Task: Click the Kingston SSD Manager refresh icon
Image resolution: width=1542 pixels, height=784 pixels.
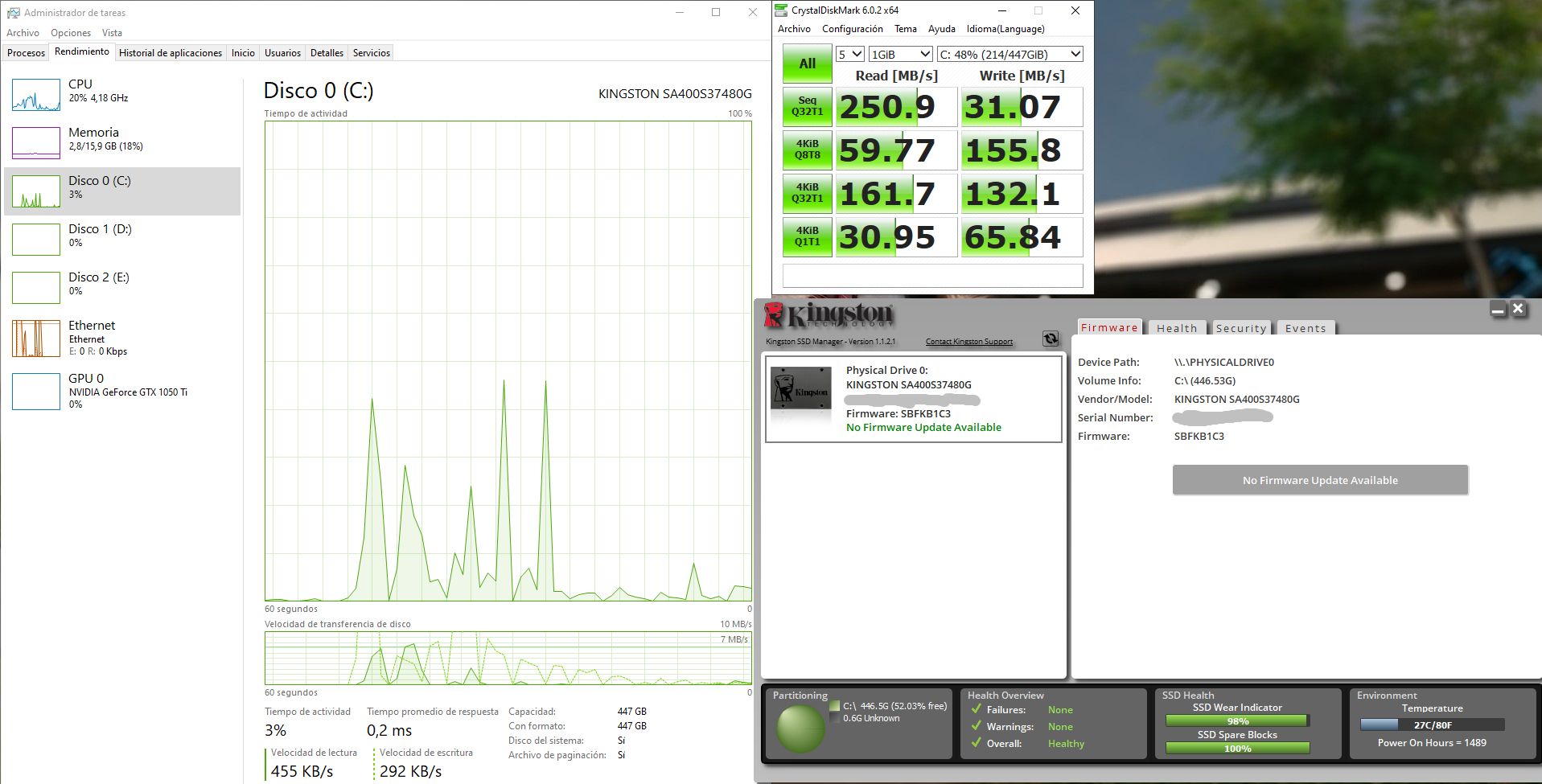Action: pyautogui.click(x=1051, y=339)
